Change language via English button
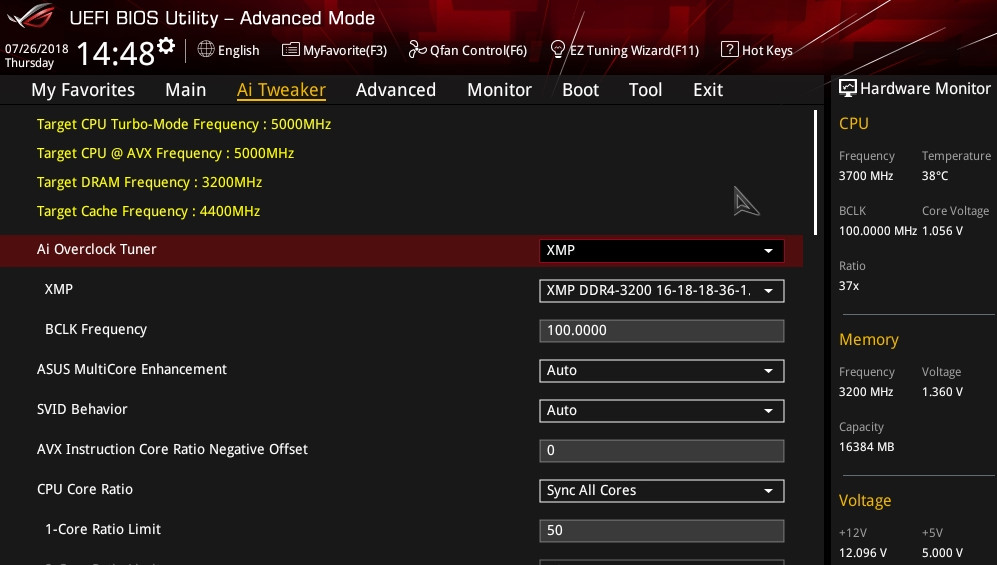The height and width of the screenshot is (565, 997). 229,50
